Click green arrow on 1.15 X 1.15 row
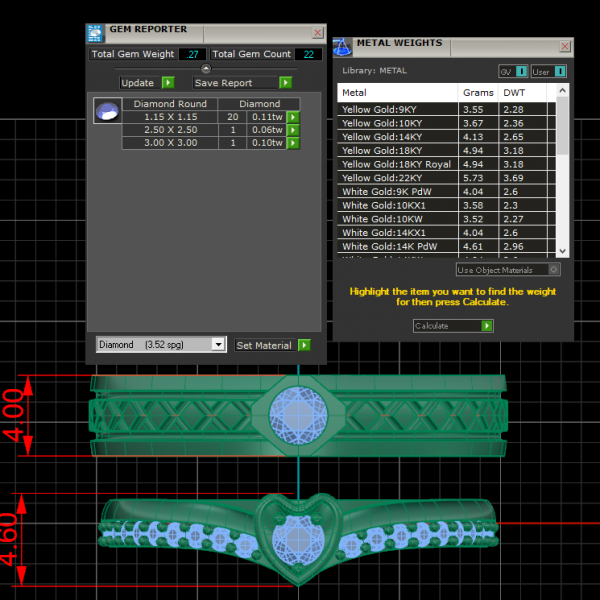 (293, 117)
